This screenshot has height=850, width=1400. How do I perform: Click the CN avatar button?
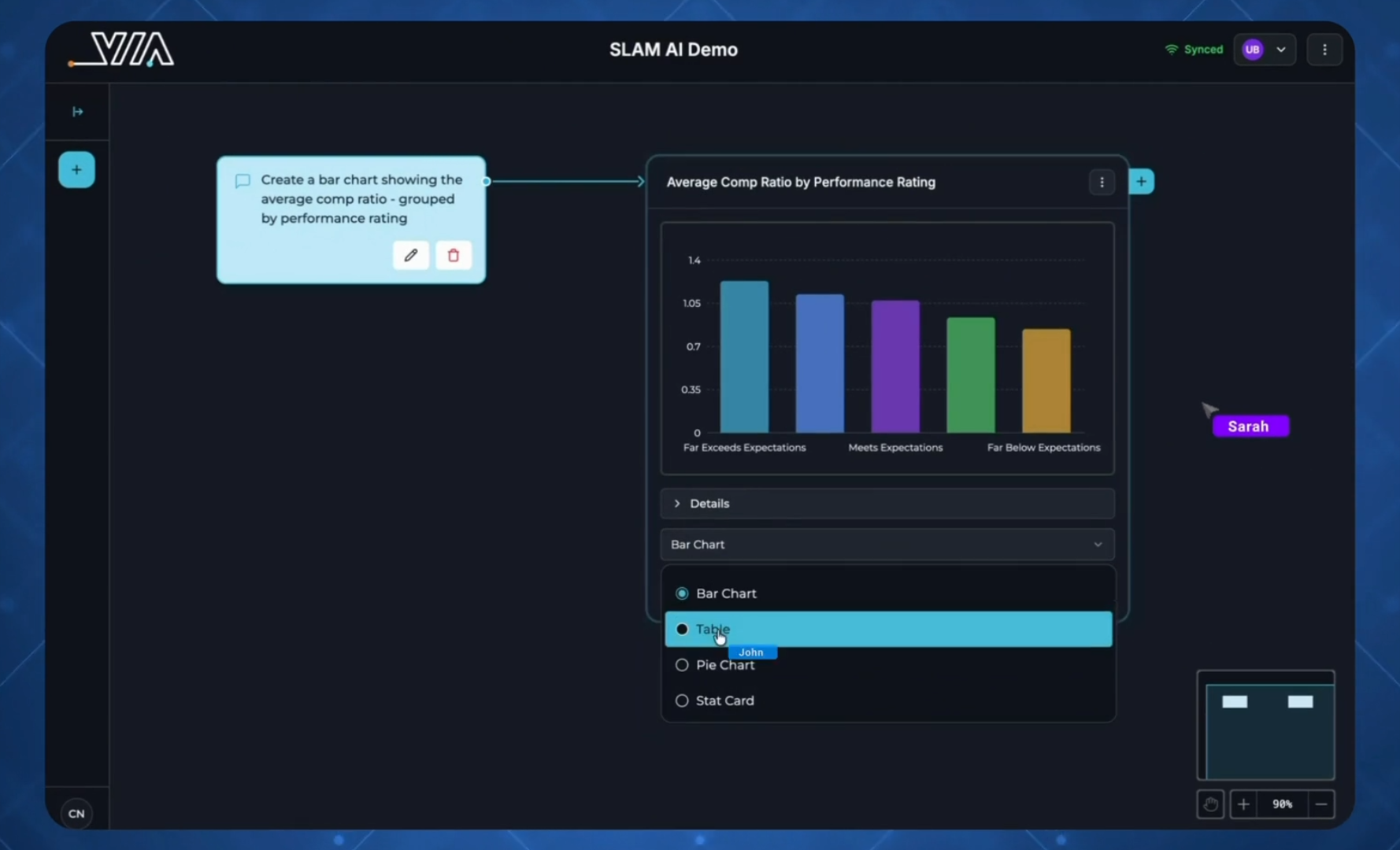click(x=76, y=814)
